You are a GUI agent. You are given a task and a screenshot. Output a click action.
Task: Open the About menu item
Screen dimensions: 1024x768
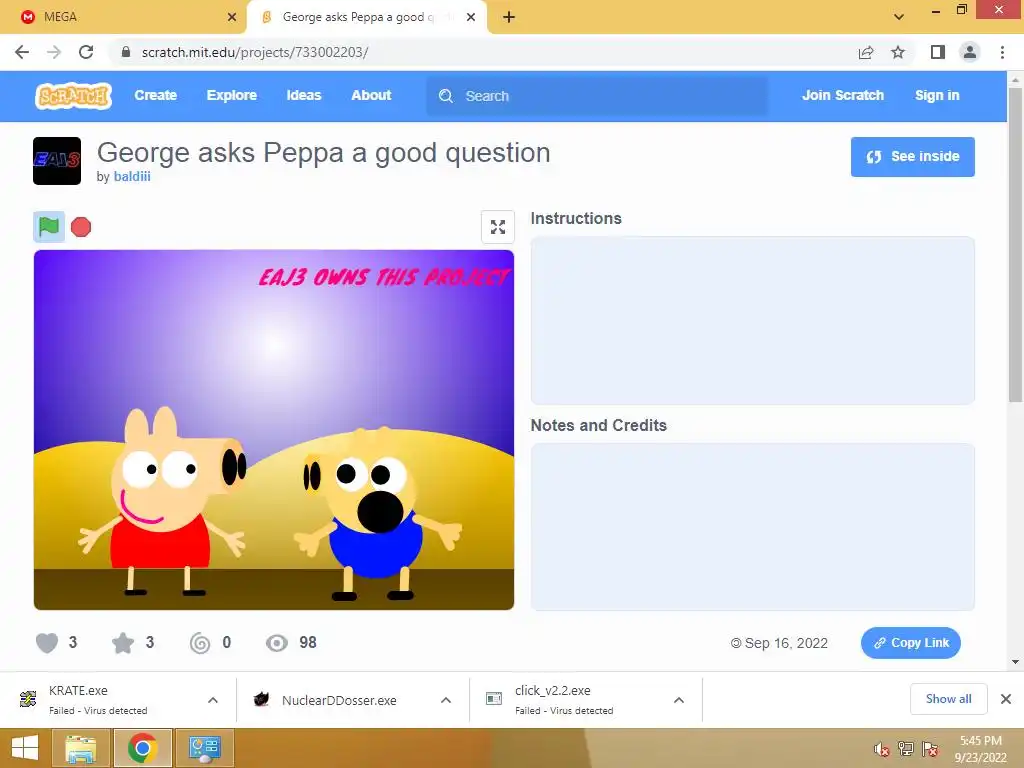(371, 95)
